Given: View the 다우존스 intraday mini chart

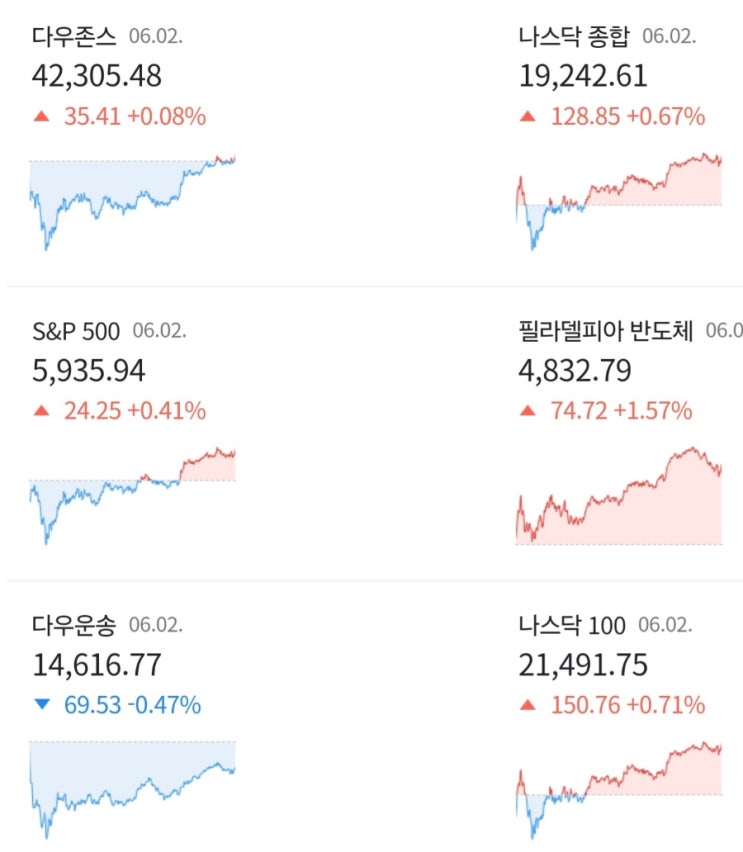Looking at the screenshot, I should (132, 200).
